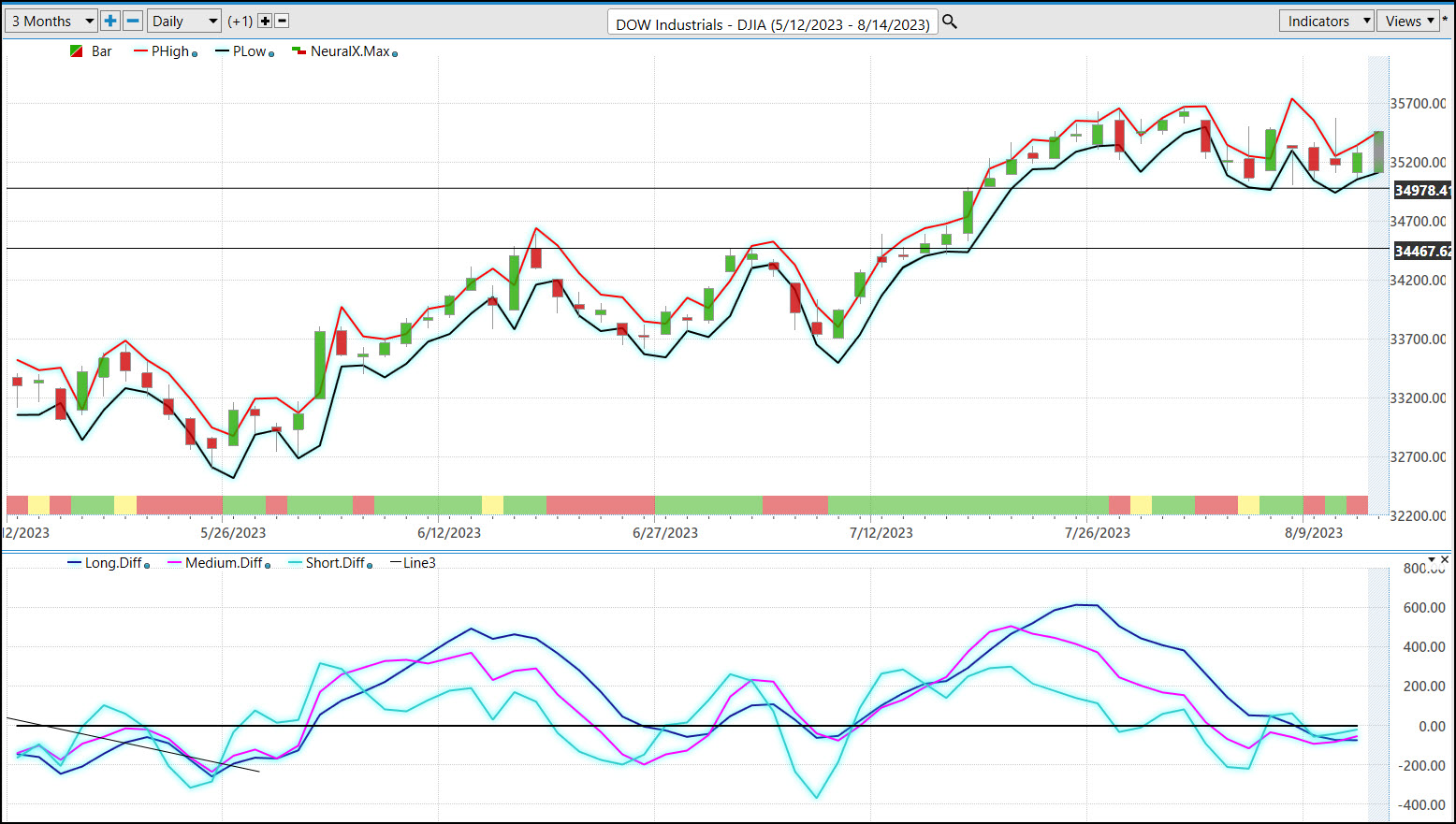Click the 35700.00 price axis label
Viewport: 1456px width, 824px height.
[x=1419, y=104]
